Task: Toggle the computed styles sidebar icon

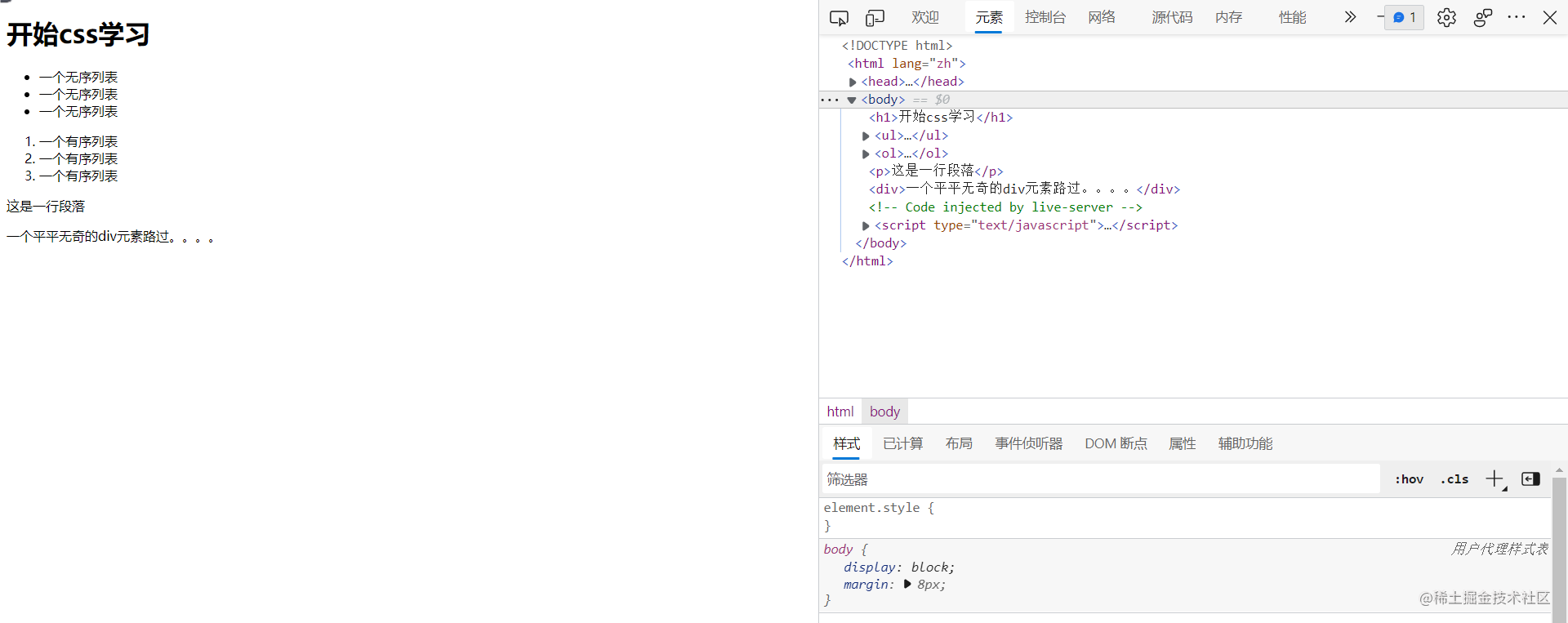Action: click(x=1530, y=479)
